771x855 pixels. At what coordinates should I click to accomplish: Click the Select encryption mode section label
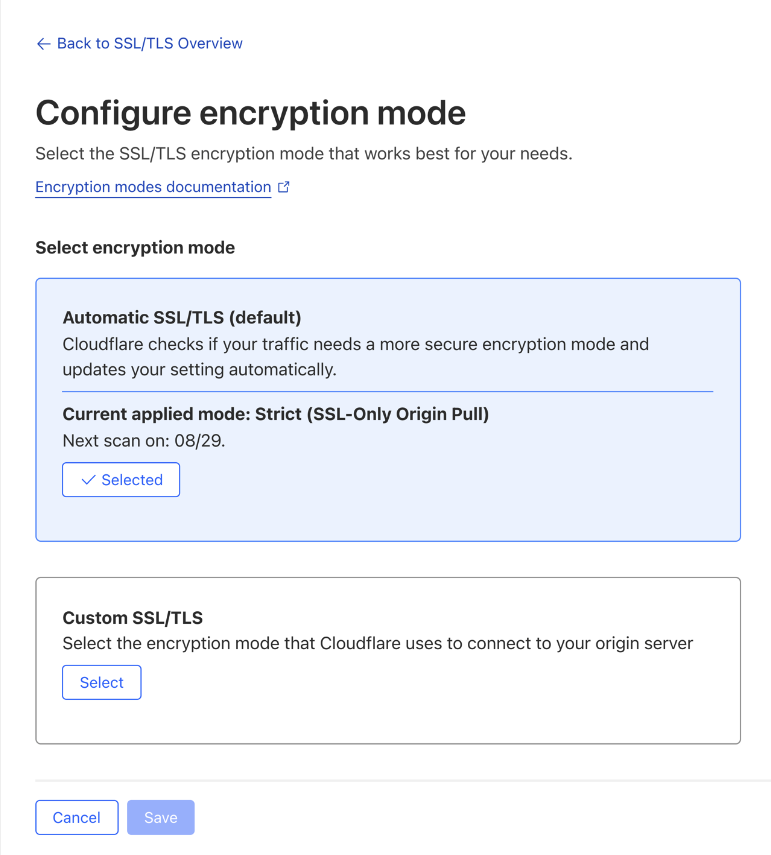[135, 247]
